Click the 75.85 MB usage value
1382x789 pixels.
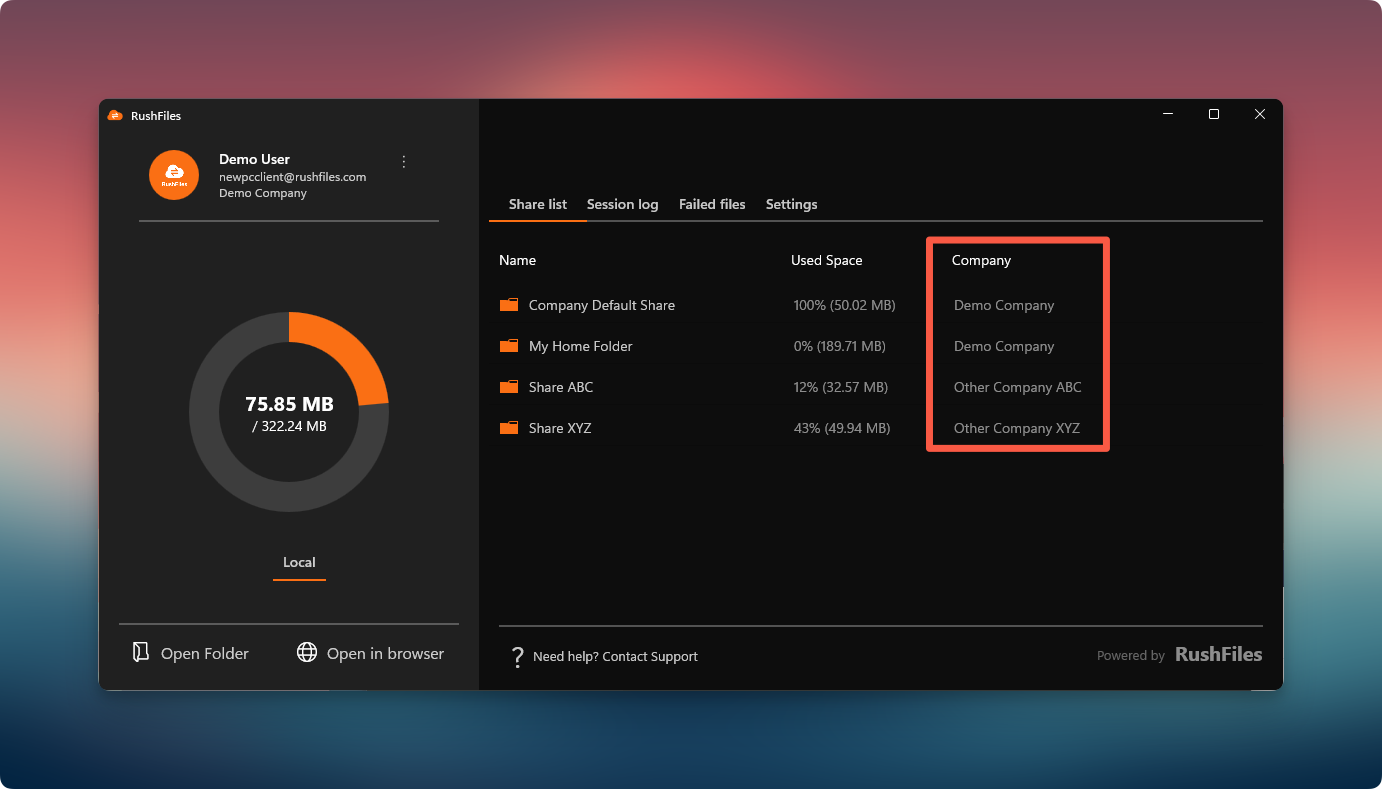[x=289, y=404]
